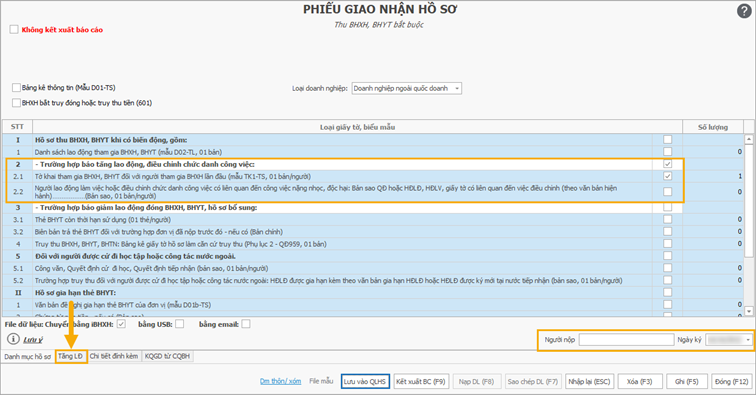Enable the bằng USB checkbox
Viewport: 756px width, 395px height.
tap(179, 324)
